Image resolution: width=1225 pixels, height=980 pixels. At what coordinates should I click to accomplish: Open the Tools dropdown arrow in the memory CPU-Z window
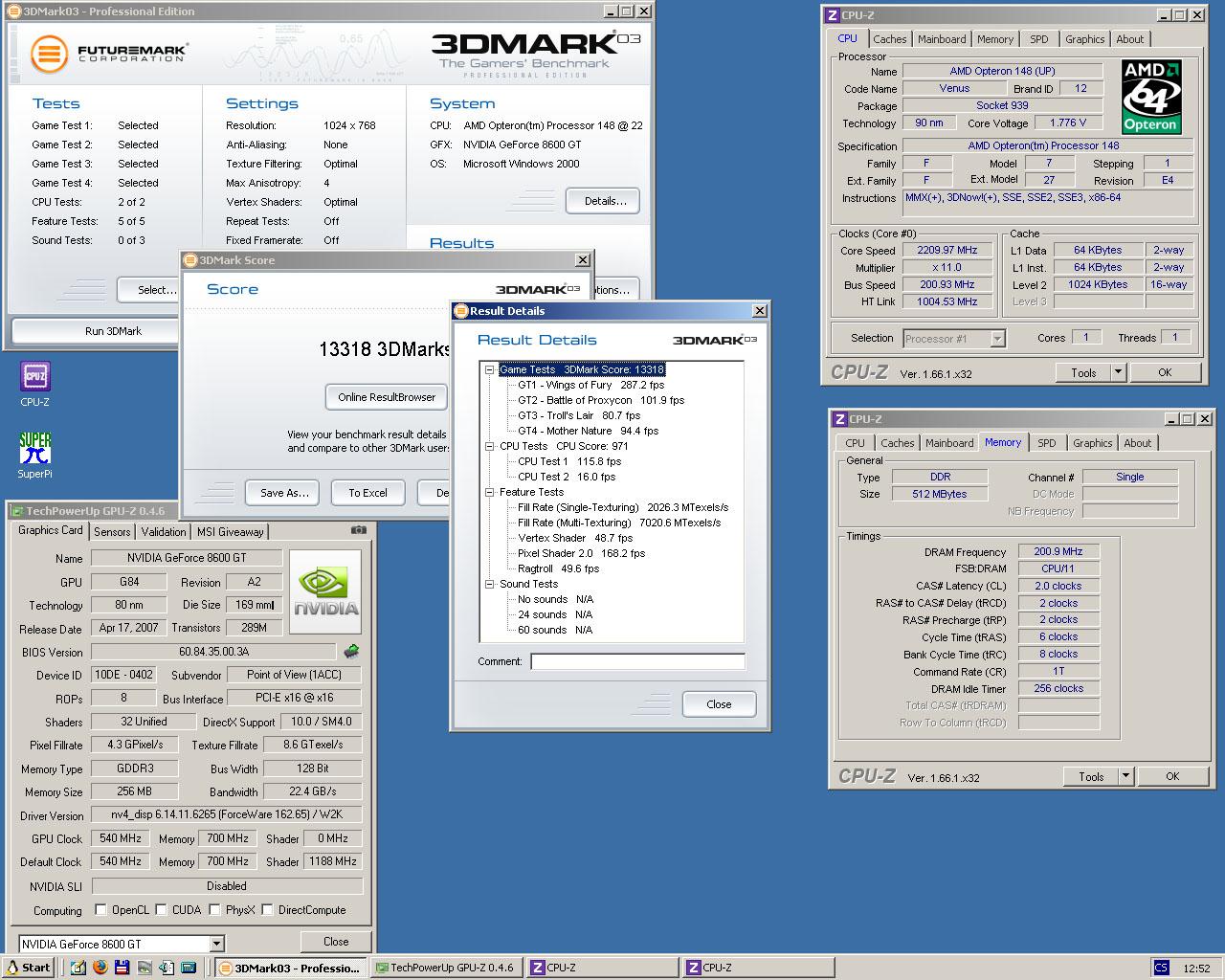click(1125, 776)
